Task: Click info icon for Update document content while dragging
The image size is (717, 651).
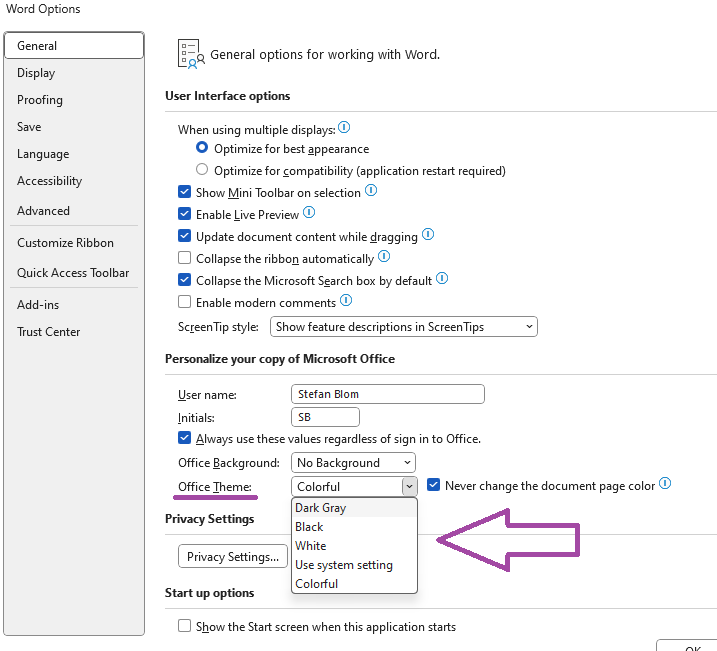Action: [x=428, y=234]
